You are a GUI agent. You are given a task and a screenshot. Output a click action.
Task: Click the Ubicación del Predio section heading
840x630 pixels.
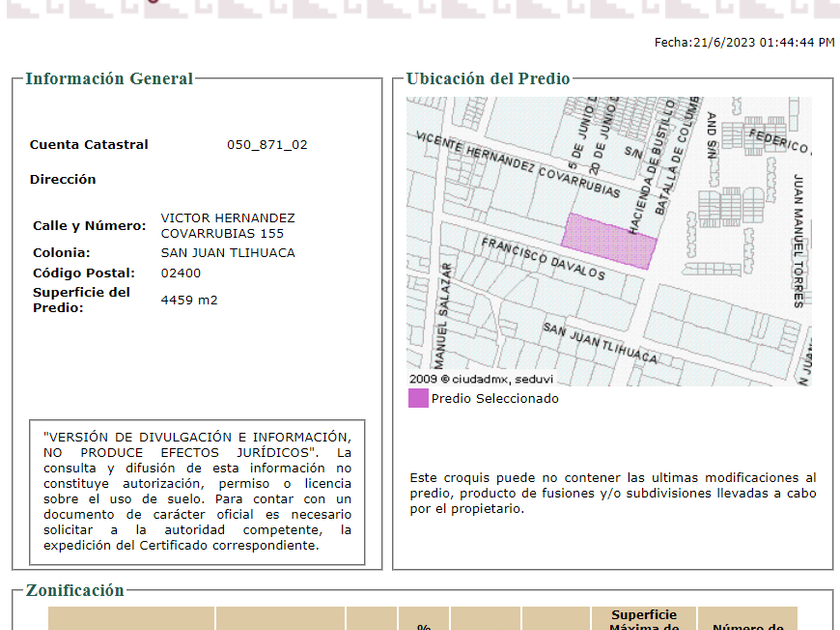pos(488,79)
